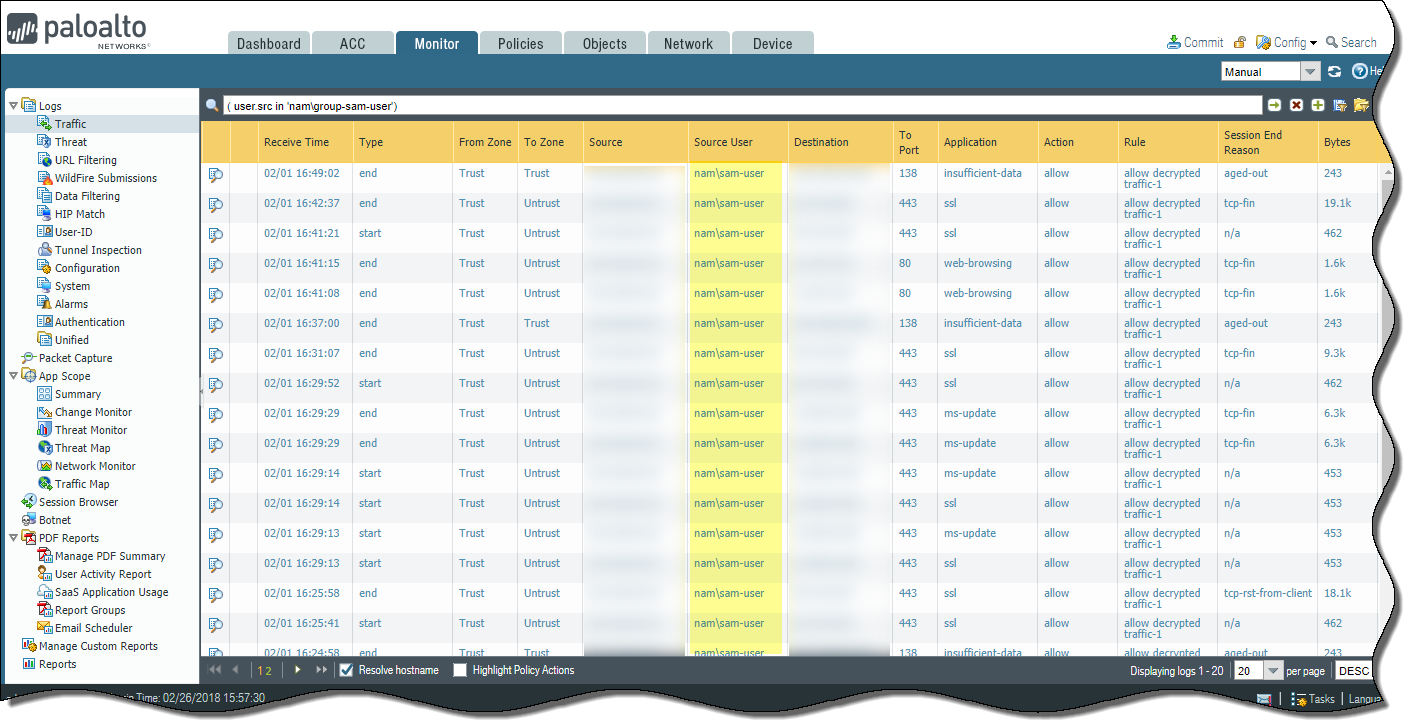
Task: Collapse the PDF Reports tree section
Action: point(12,538)
